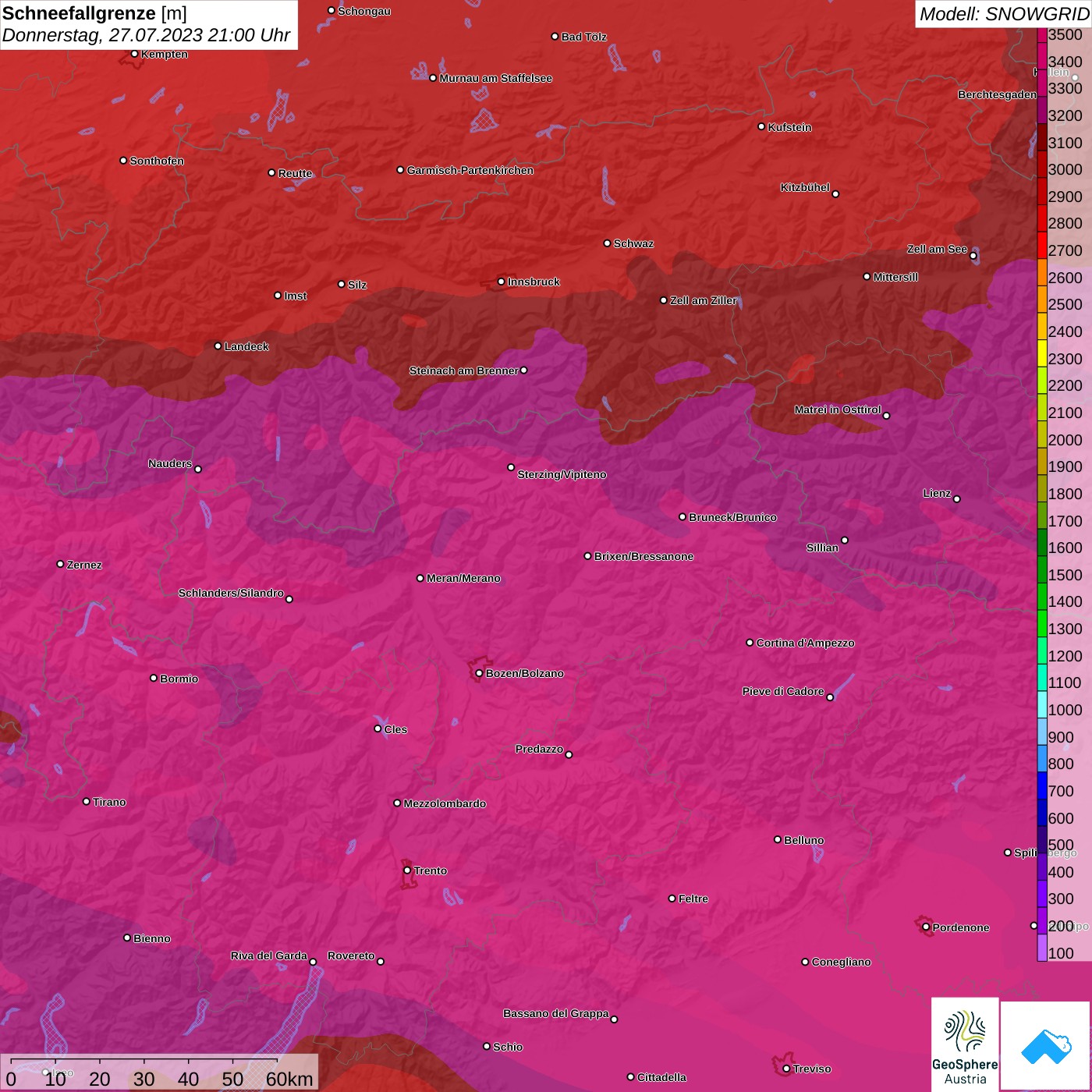Click the 'Bad Tölz' label

[584, 37]
